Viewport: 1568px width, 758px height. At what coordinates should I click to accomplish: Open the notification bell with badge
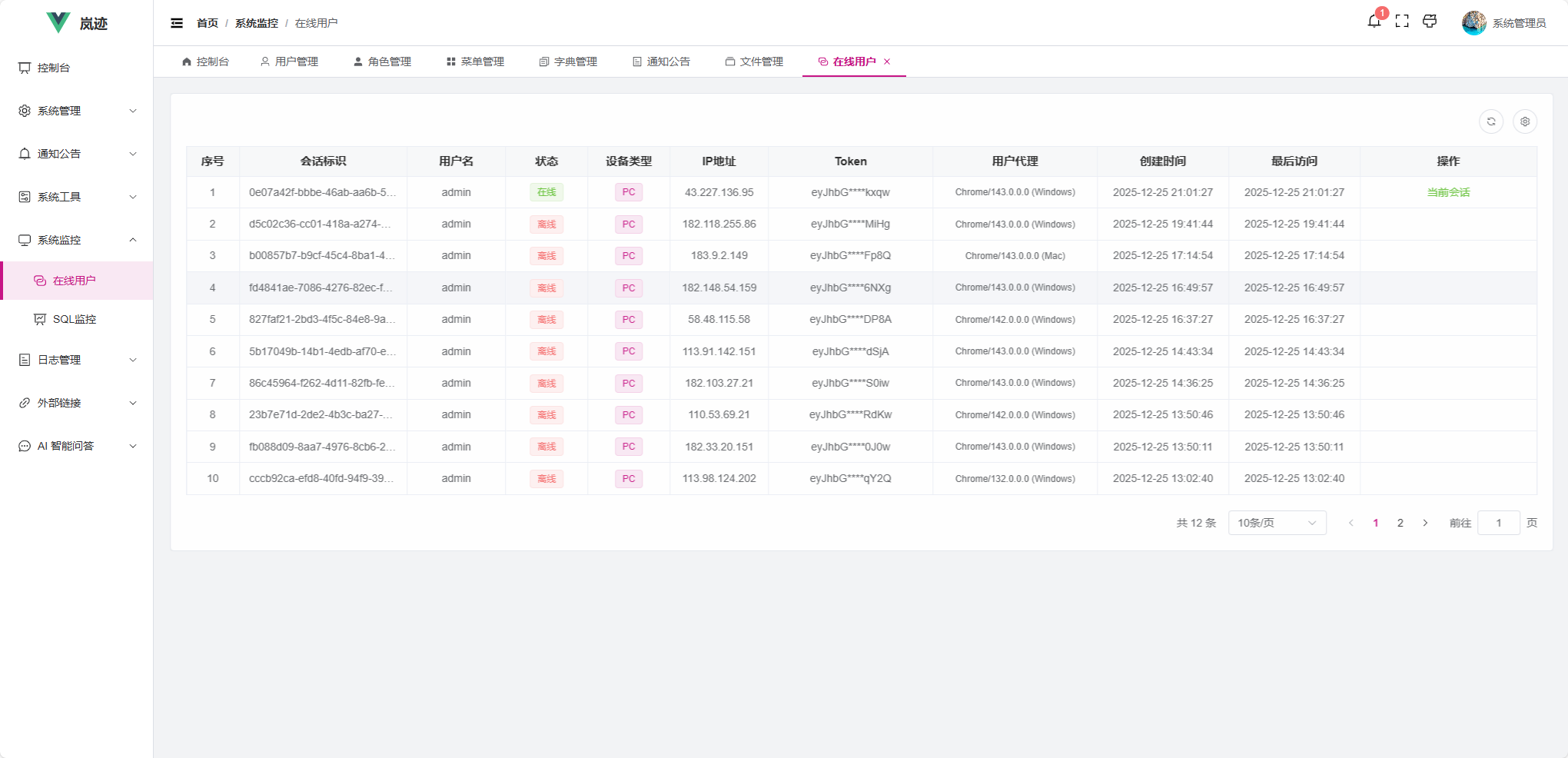point(1374,22)
